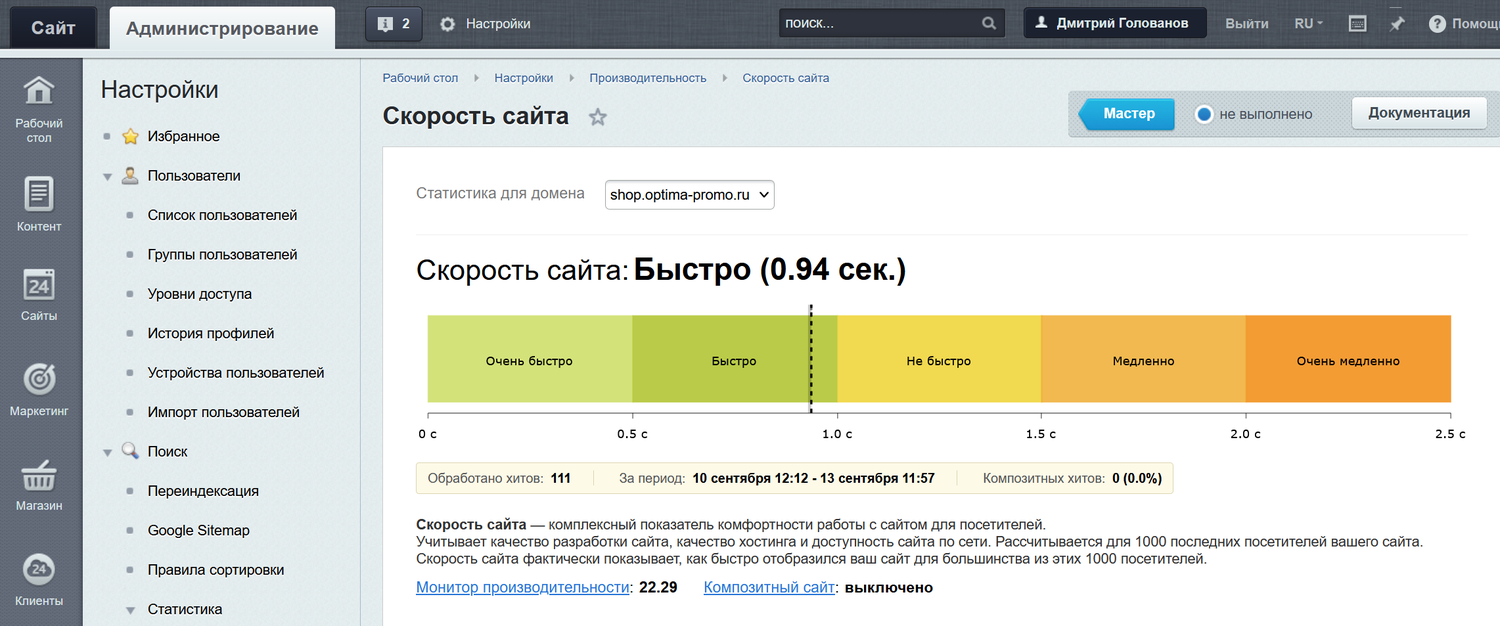Open Композитный сайт link
This screenshot has height=626, width=1500.
(769, 587)
